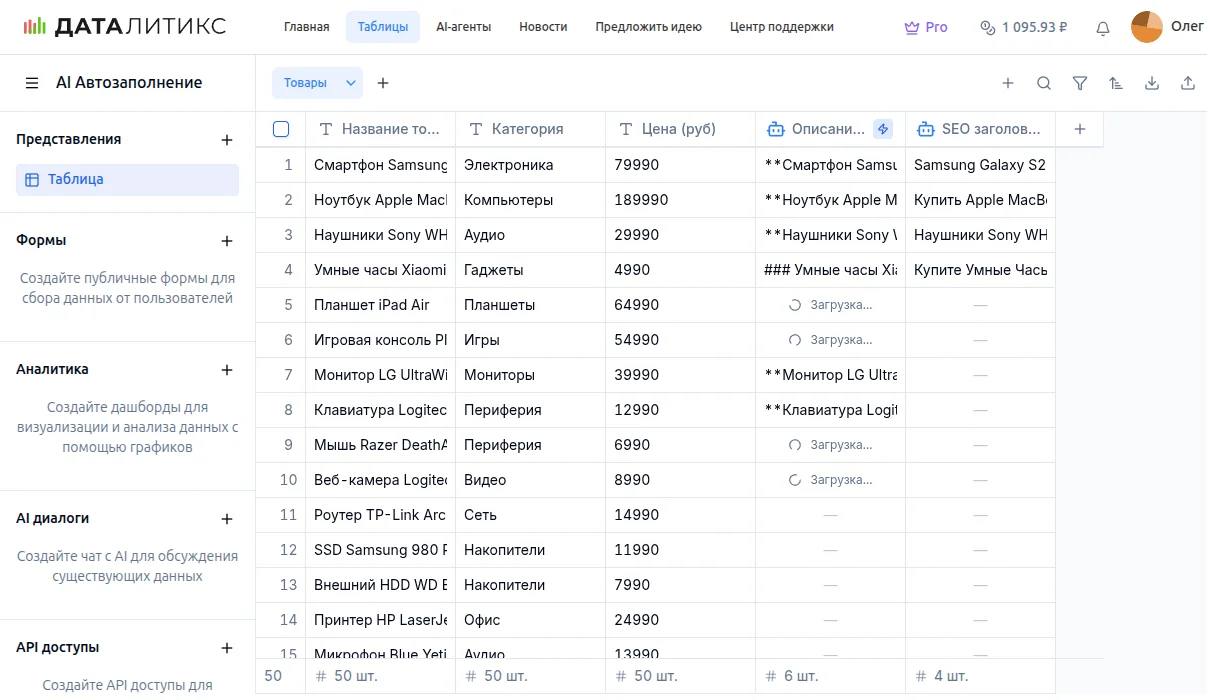Add a new form in Формы section
The image size is (1207, 700).
(227, 241)
